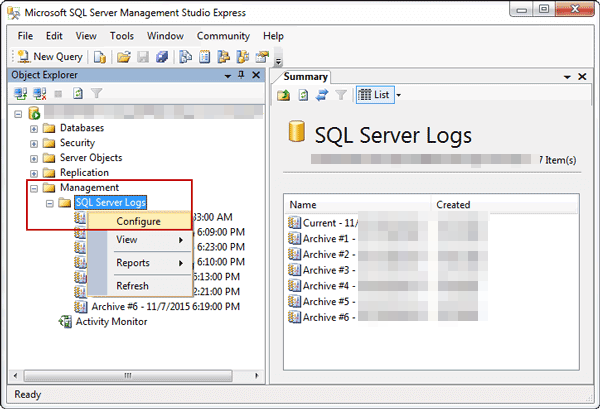Click right arrow of horizontal scrollbar
Screen dimensions: 600x409
(x=257, y=375)
